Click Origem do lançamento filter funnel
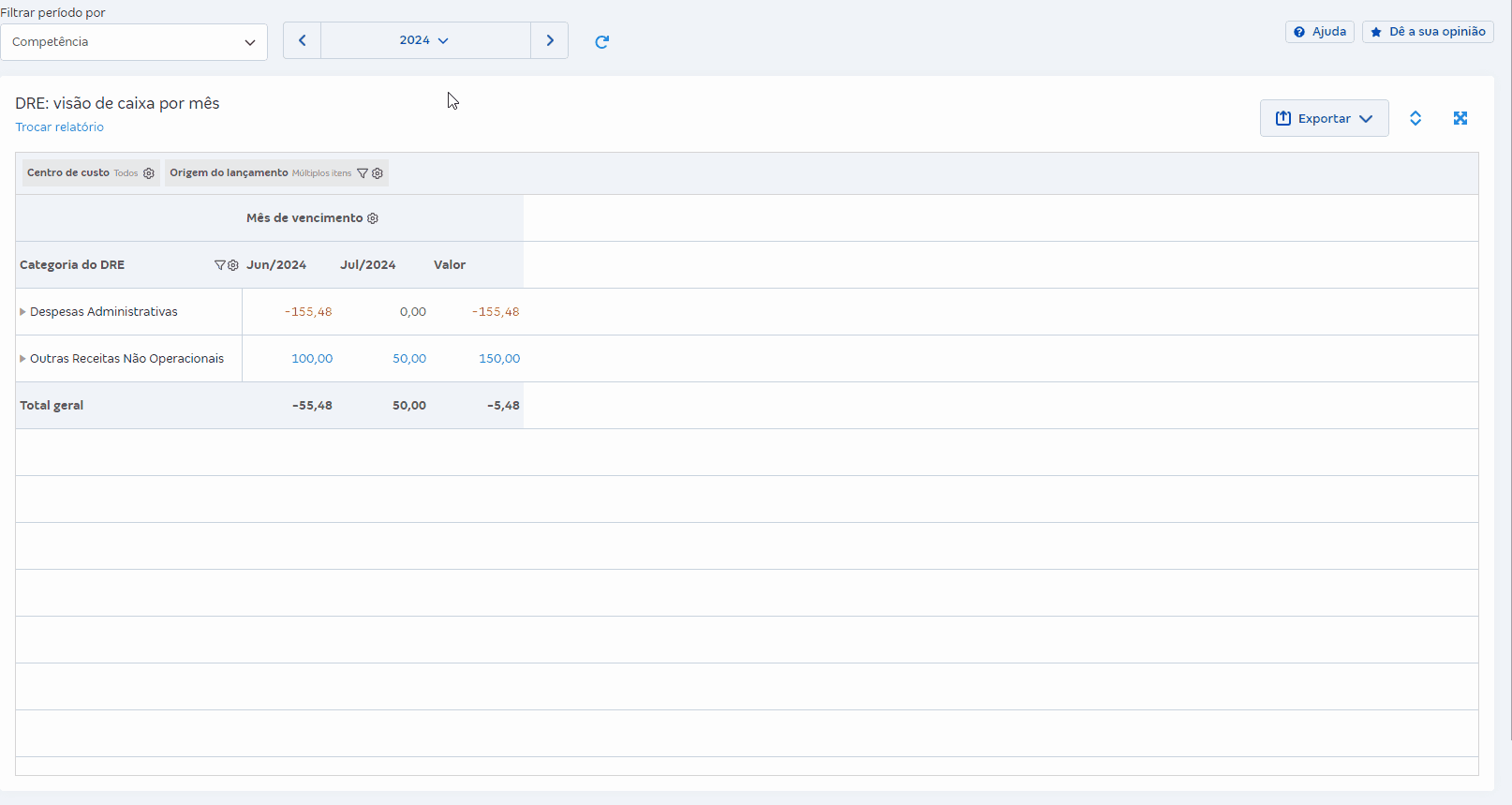Screen dimensions: 1512x805 tap(363, 173)
